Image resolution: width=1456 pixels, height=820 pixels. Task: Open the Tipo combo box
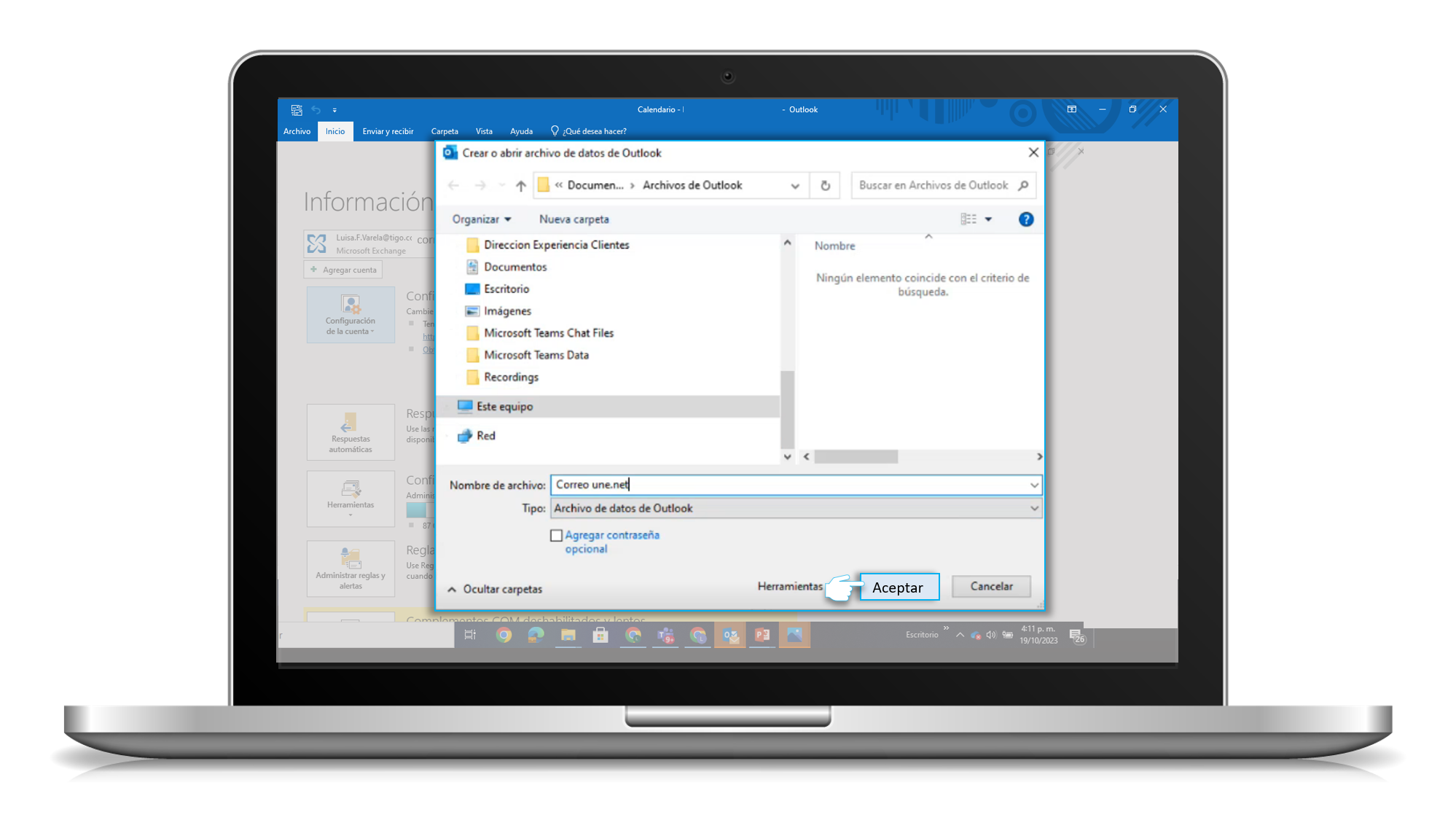click(x=796, y=508)
